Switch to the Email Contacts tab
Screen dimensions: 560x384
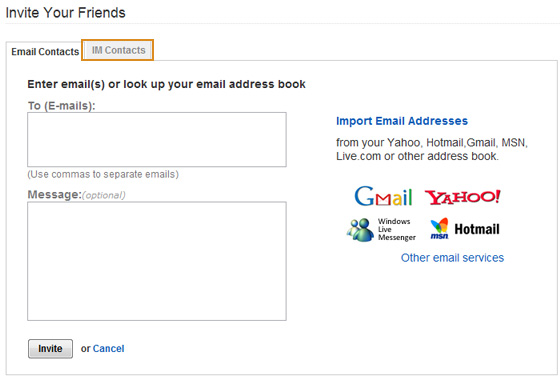click(45, 52)
